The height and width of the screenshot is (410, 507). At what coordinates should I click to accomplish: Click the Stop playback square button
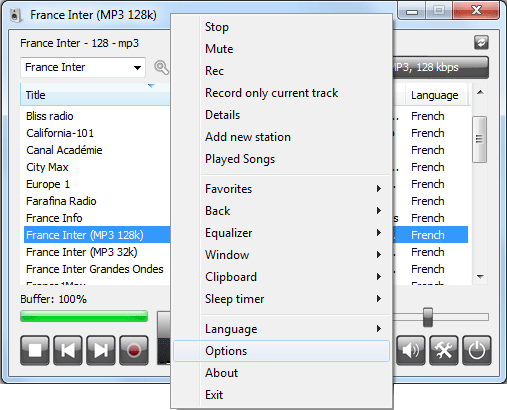pos(35,350)
